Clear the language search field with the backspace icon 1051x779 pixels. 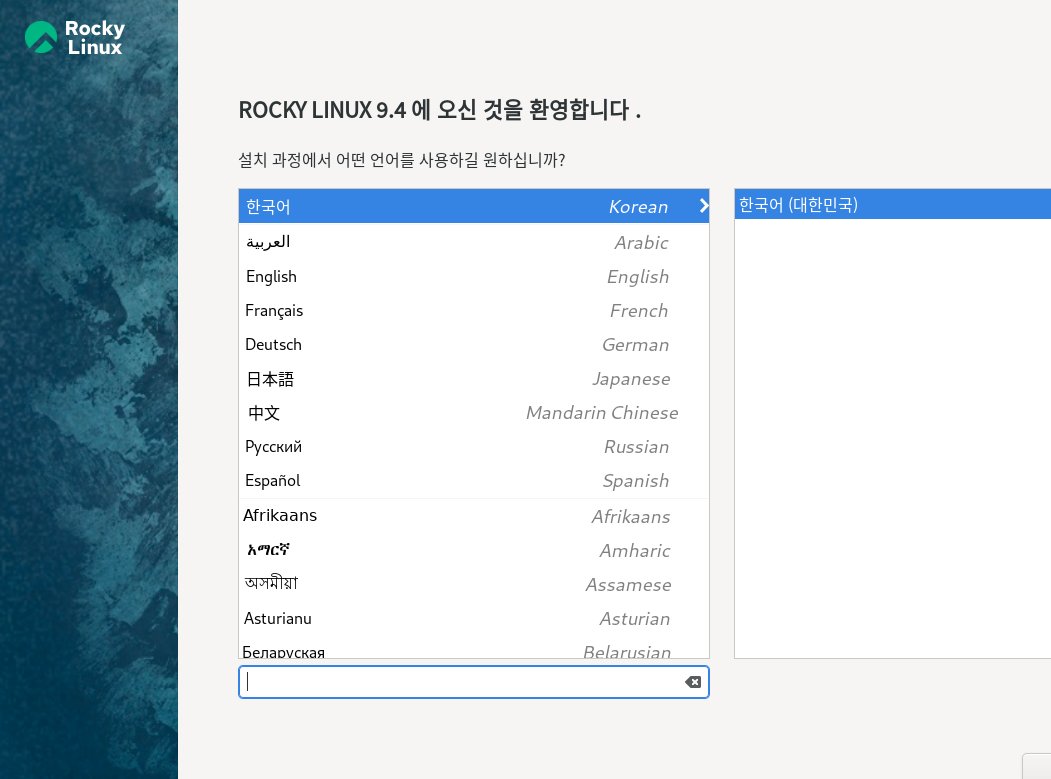(693, 682)
